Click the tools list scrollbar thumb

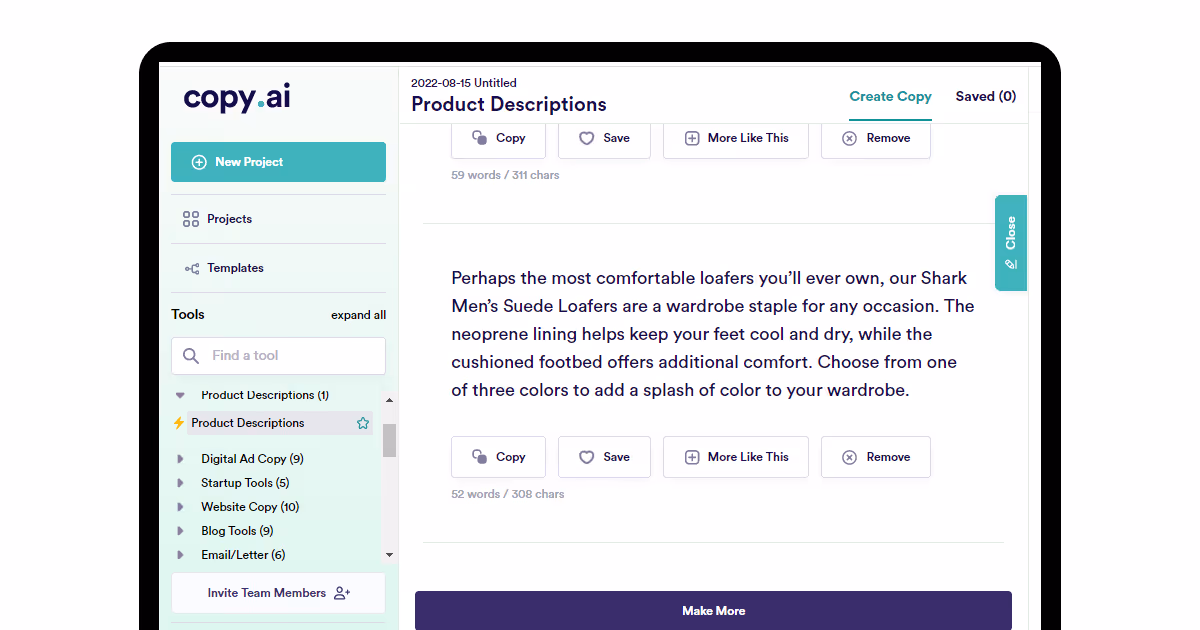pyautogui.click(x=389, y=440)
